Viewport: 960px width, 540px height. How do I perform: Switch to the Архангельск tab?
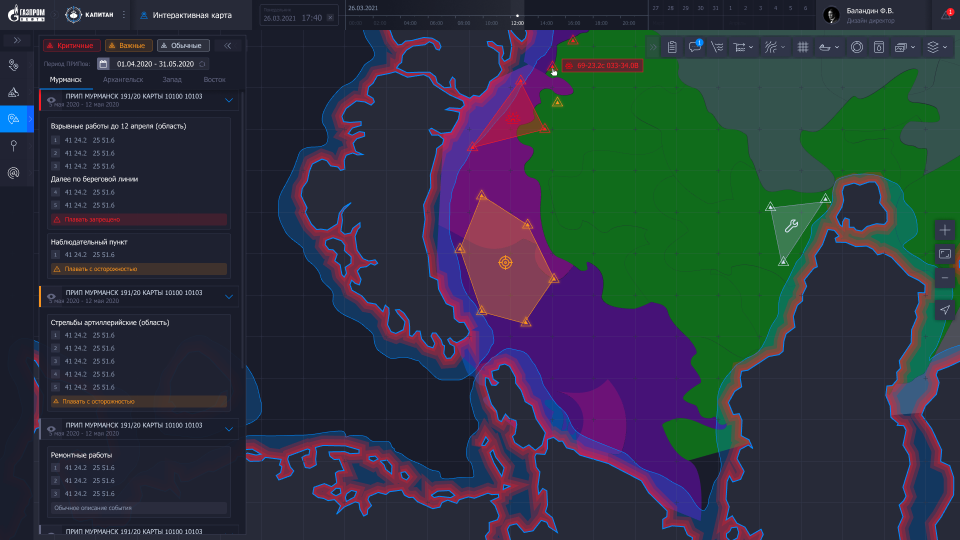tap(123, 78)
